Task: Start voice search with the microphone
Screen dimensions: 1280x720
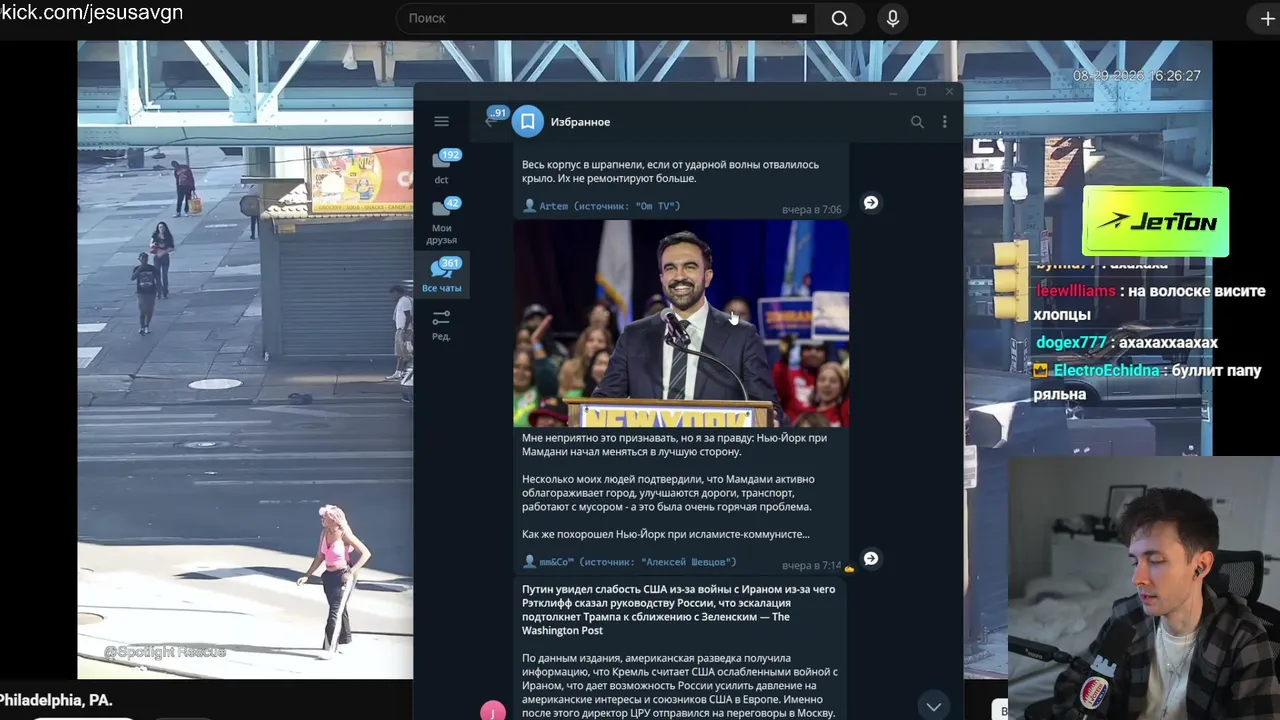Action: click(893, 18)
